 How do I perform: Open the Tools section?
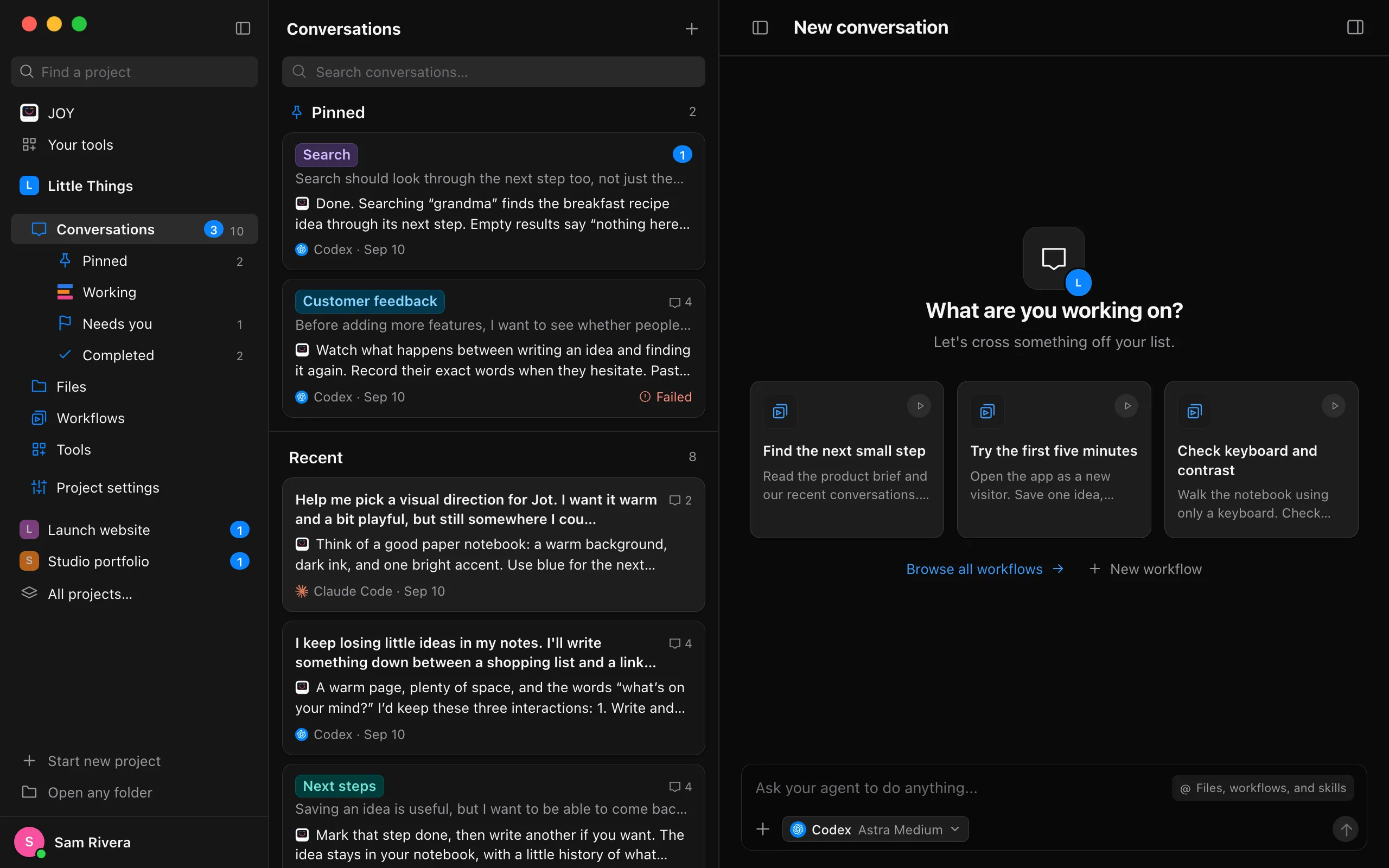click(x=135, y=450)
